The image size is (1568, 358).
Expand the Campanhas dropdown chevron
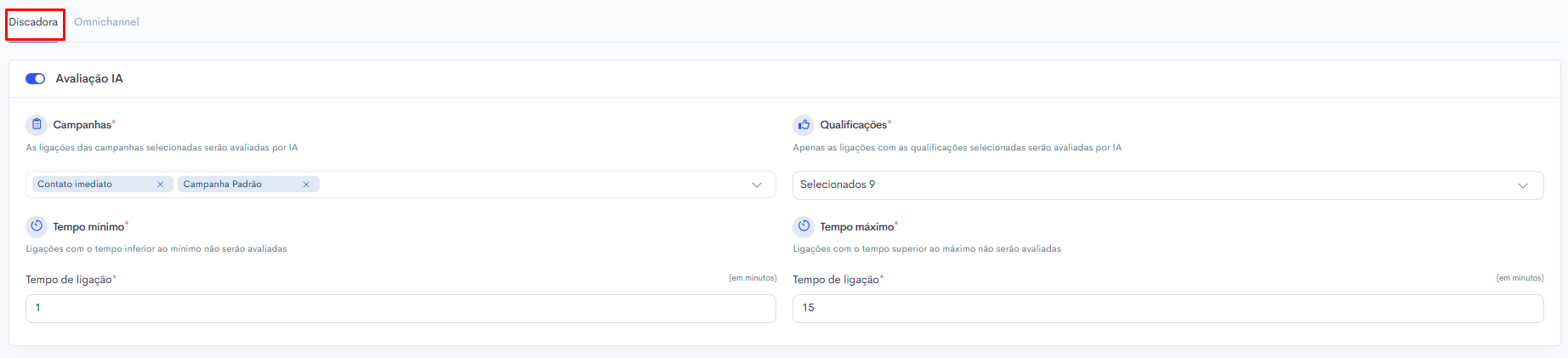[757, 185]
